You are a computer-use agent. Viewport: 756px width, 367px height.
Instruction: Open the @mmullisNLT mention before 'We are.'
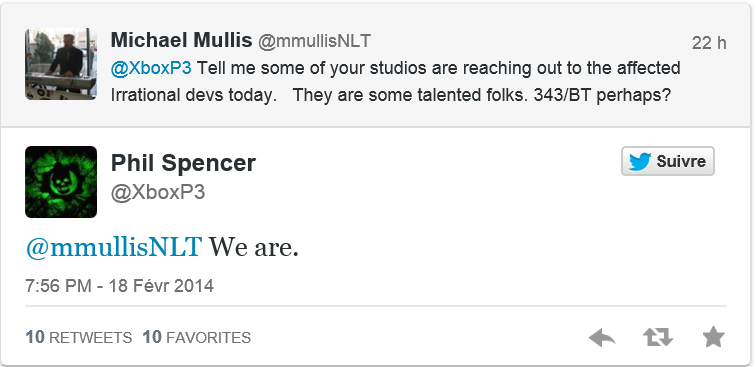coord(113,246)
